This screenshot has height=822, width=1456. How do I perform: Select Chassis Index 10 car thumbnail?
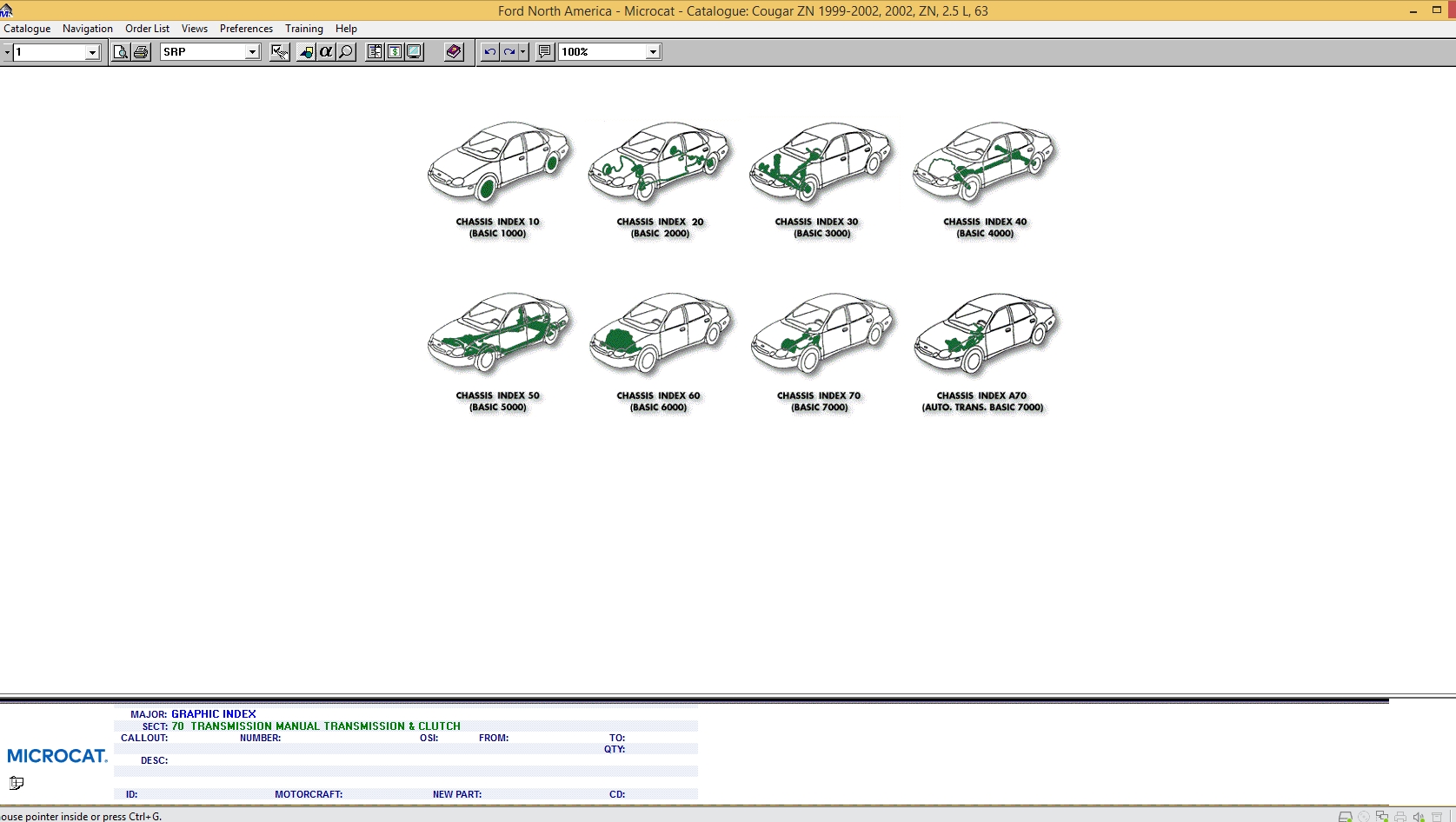tap(500, 162)
